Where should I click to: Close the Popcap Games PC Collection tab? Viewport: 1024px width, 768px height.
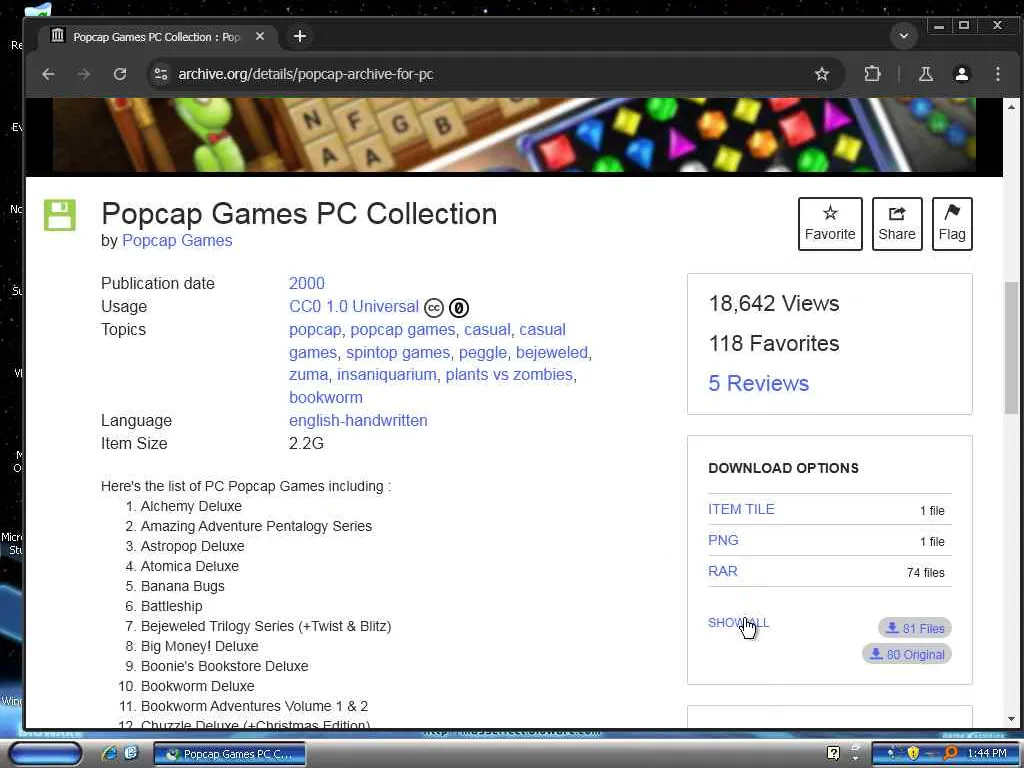click(260, 37)
